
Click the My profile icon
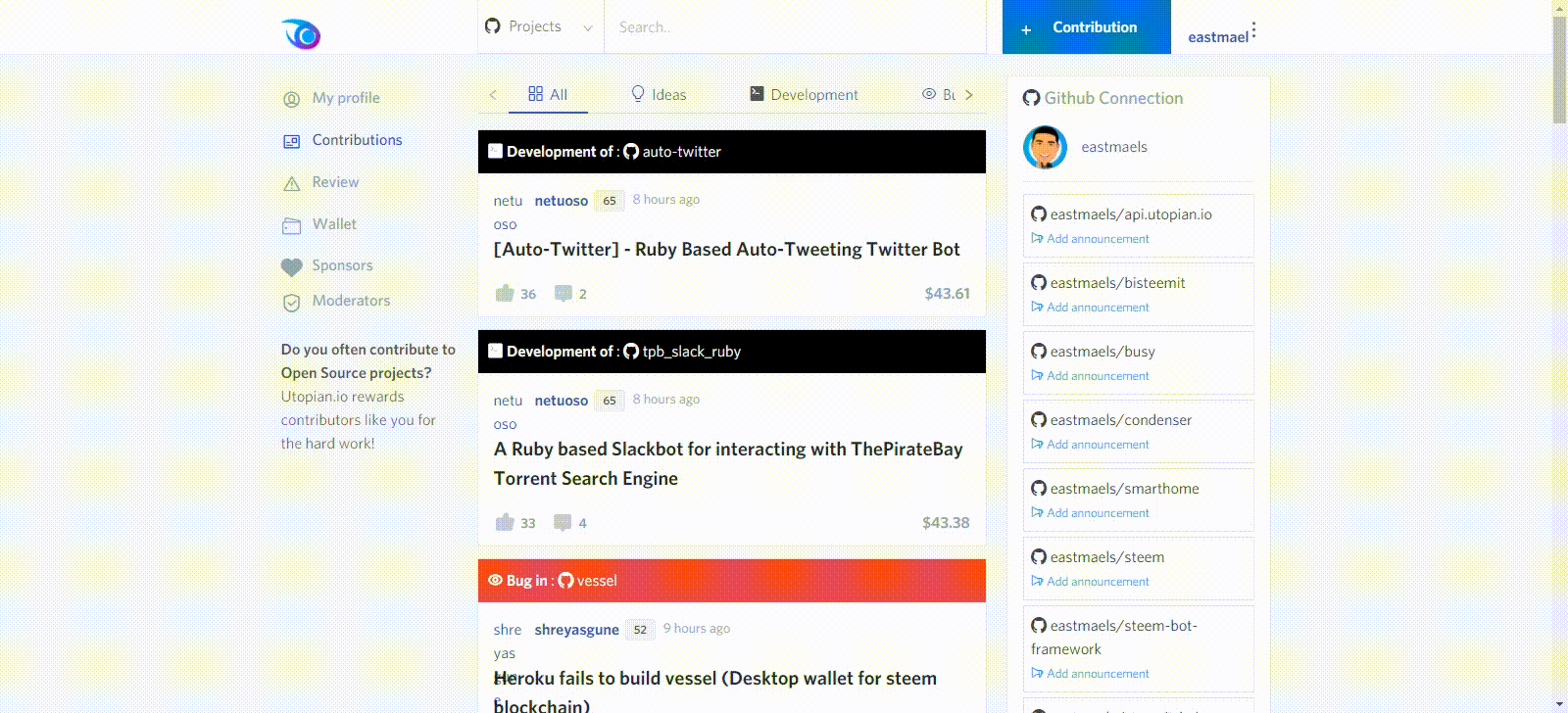click(291, 99)
